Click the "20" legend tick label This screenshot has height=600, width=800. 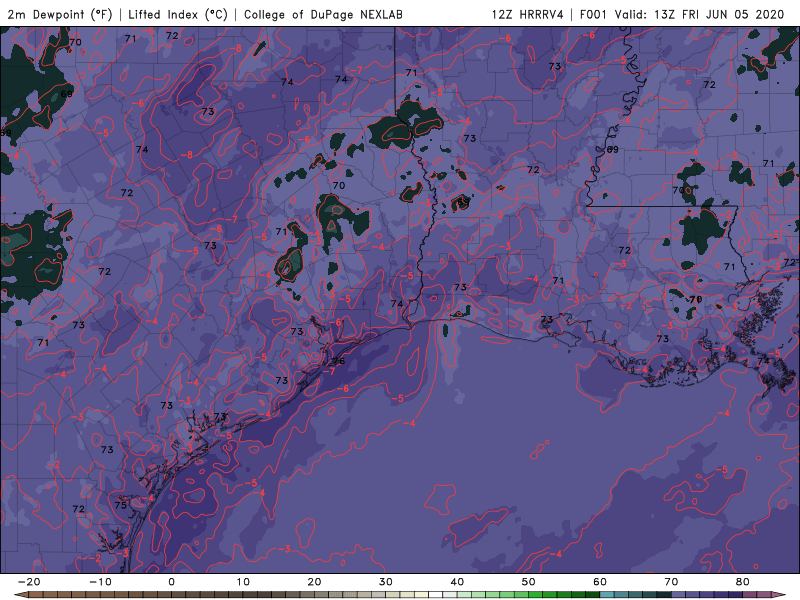tap(314, 582)
